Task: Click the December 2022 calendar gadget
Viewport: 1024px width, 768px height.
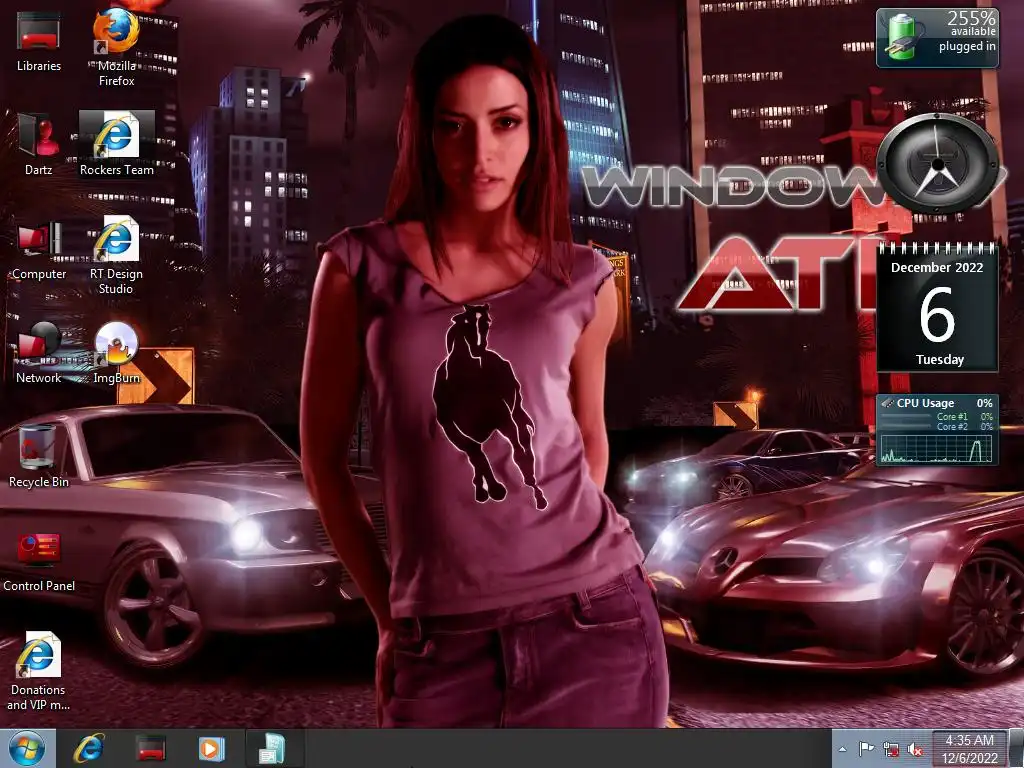Action: click(937, 308)
